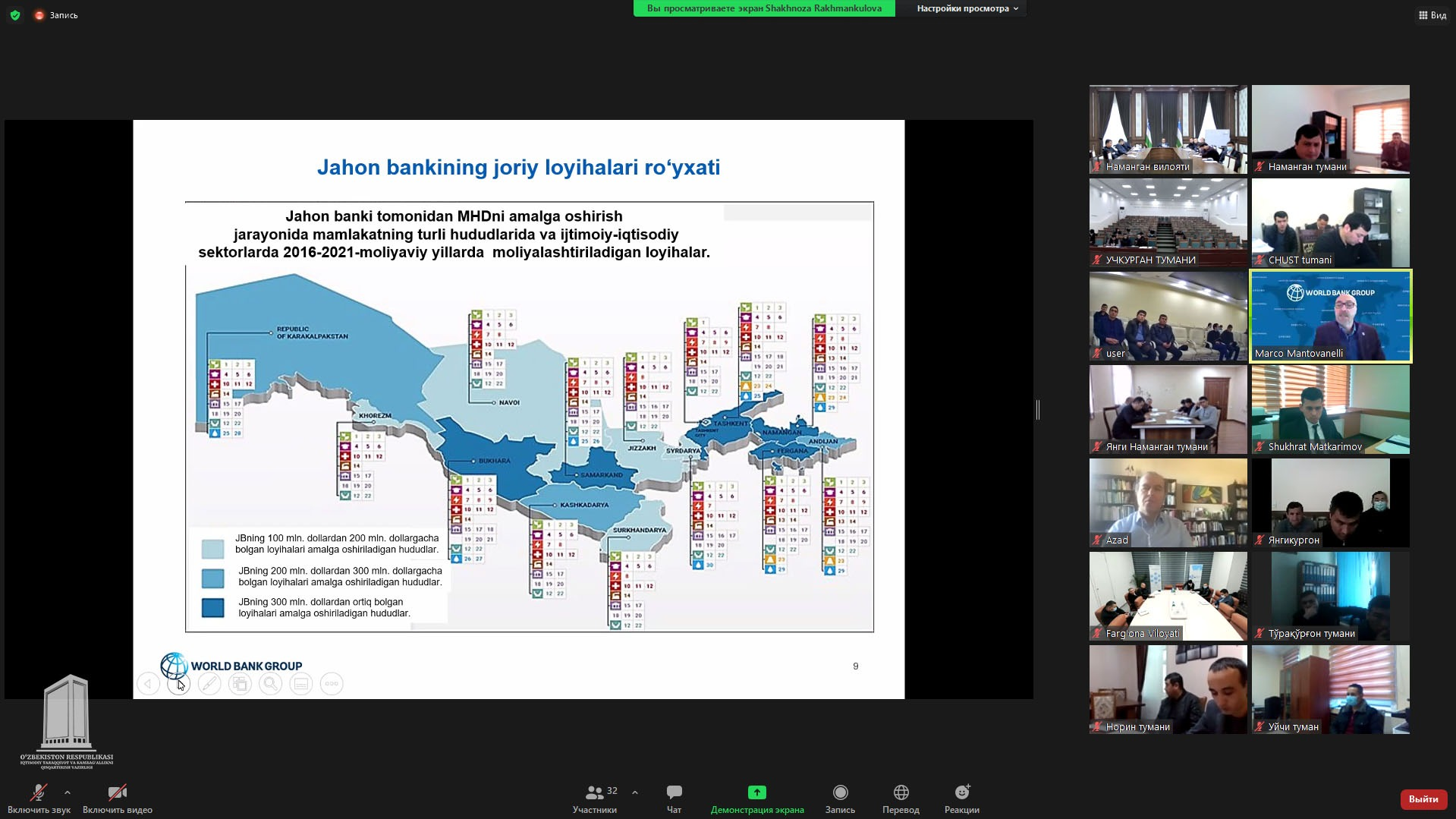Select the "Наманган тумани" video thumbnail
Image resolution: width=1456 pixels, height=819 pixels.
click(x=1331, y=129)
